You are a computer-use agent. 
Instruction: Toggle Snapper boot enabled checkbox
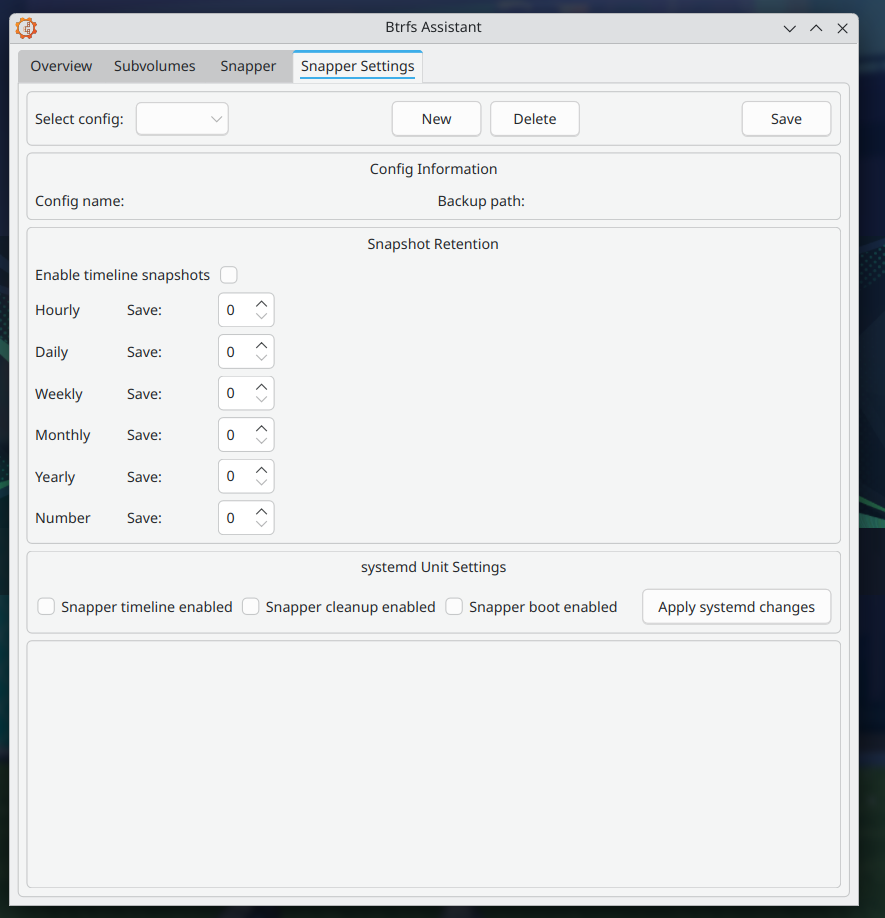(x=454, y=607)
